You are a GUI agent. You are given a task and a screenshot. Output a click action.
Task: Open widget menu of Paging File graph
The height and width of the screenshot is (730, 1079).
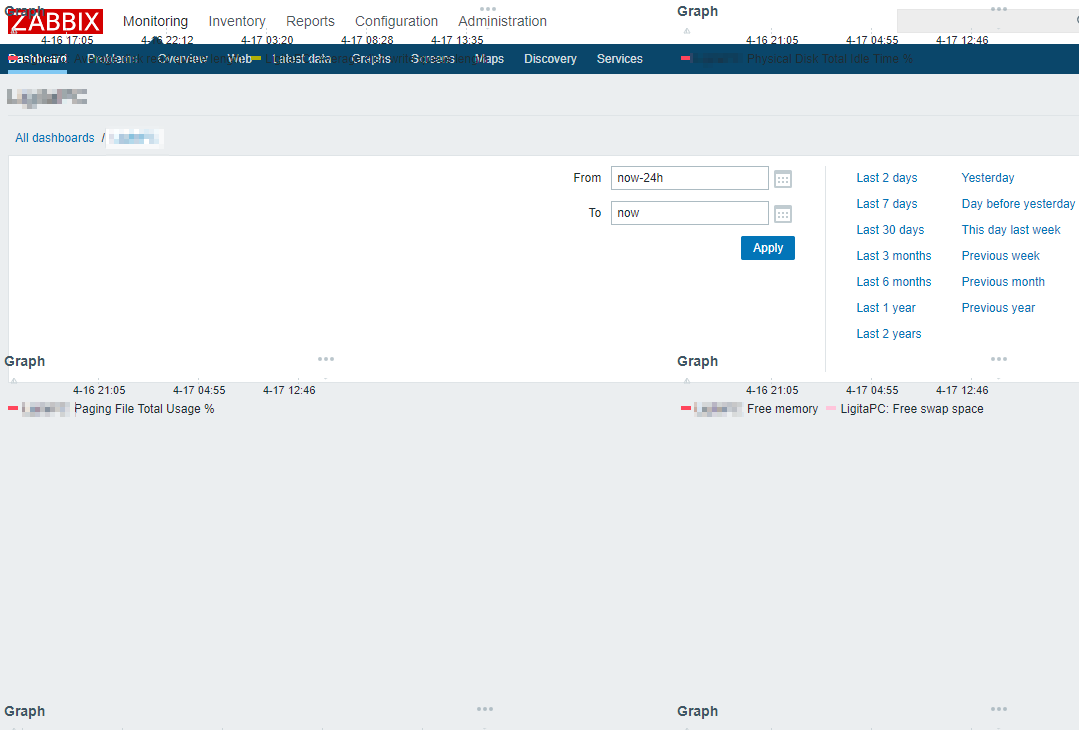point(326,359)
